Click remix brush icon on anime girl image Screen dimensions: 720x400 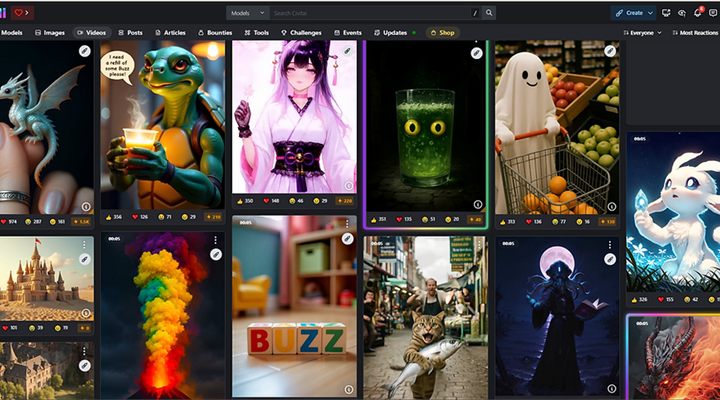[348, 51]
